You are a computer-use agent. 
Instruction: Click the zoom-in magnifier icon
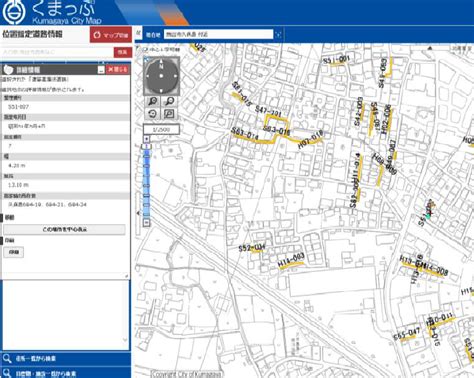(153, 101)
